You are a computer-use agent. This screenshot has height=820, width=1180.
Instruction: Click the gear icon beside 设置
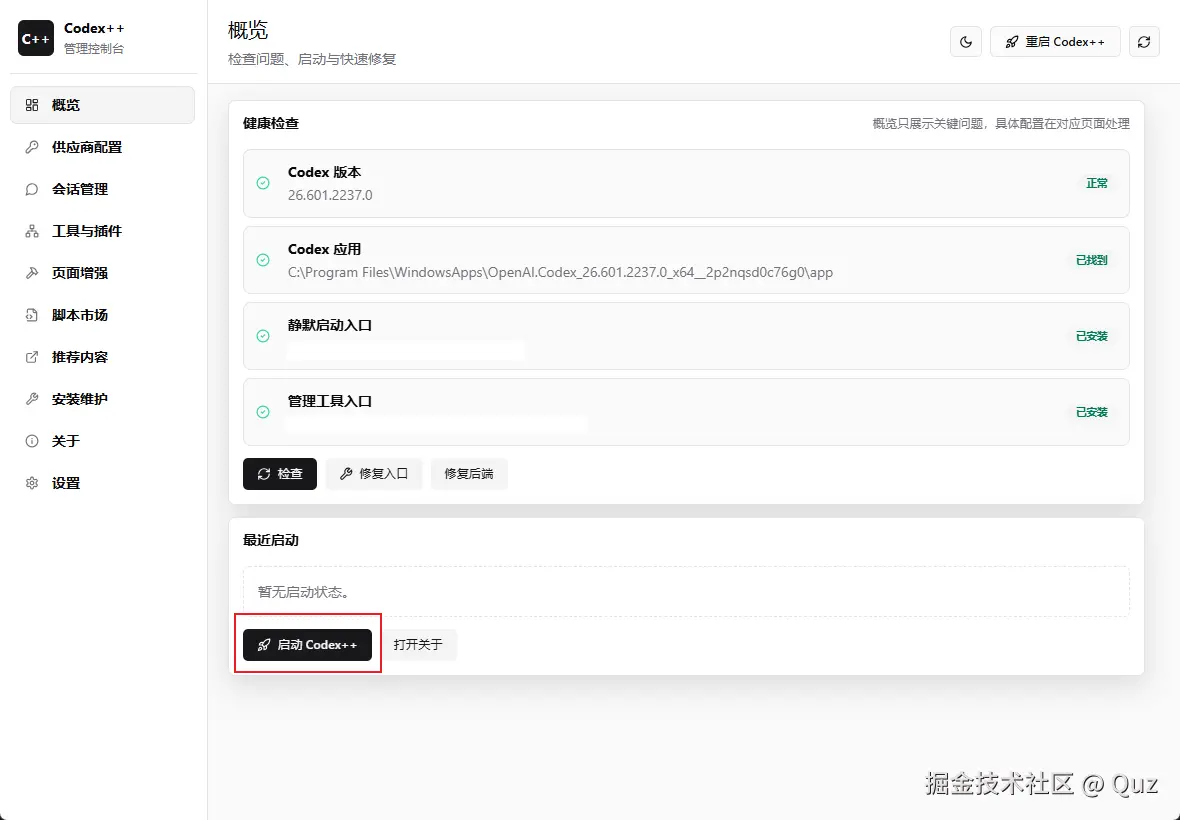[32, 484]
